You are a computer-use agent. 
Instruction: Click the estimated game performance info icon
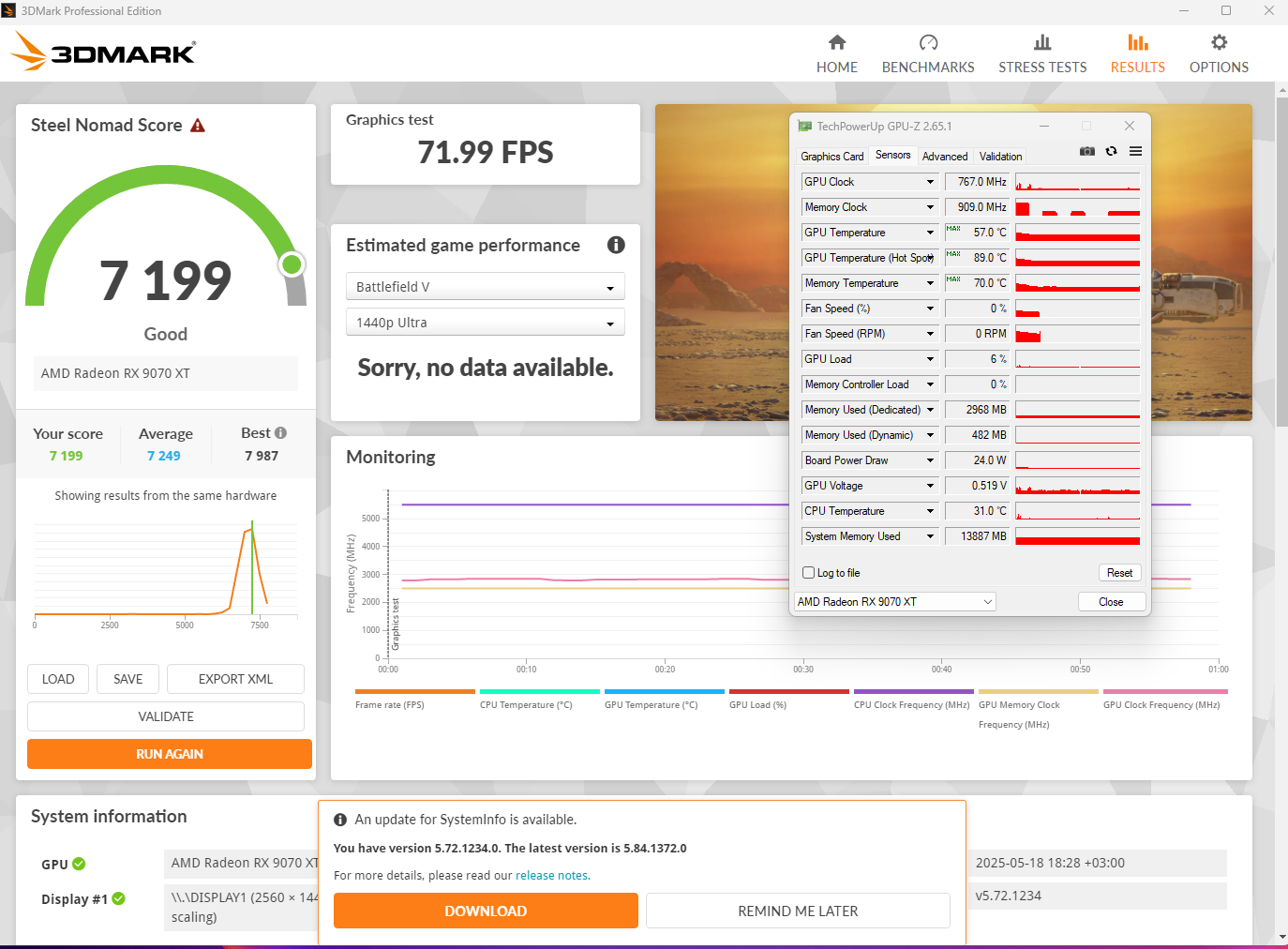616,245
